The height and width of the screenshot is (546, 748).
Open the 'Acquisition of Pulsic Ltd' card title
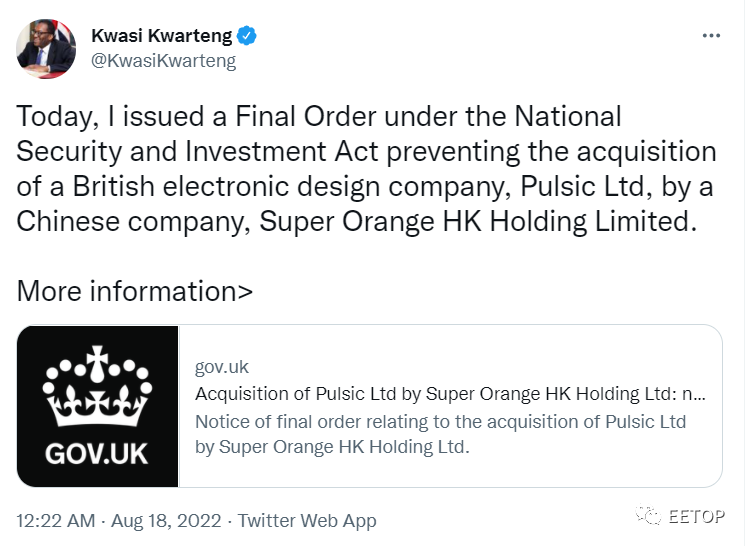(x=450, y=394)
